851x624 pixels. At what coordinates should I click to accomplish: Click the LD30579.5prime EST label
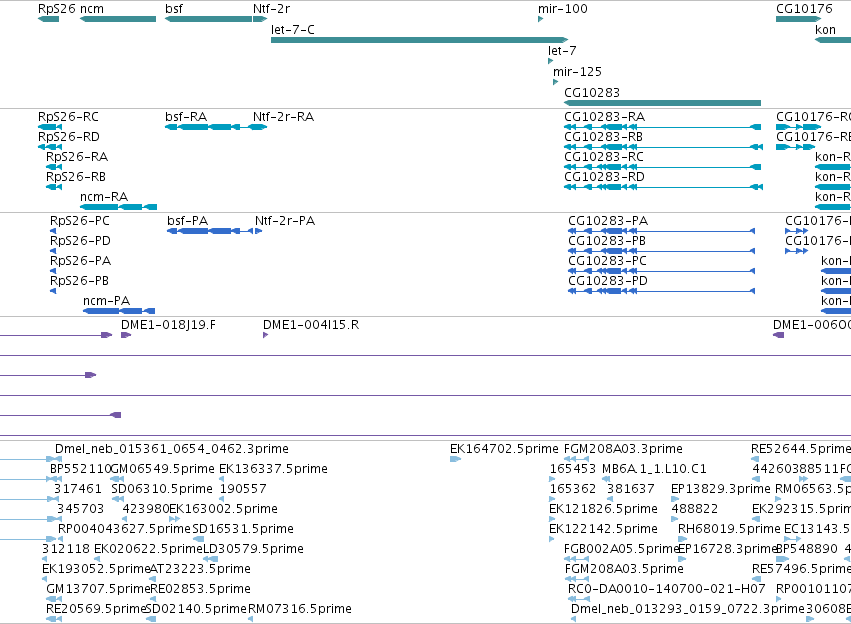[x=253, y=549]
